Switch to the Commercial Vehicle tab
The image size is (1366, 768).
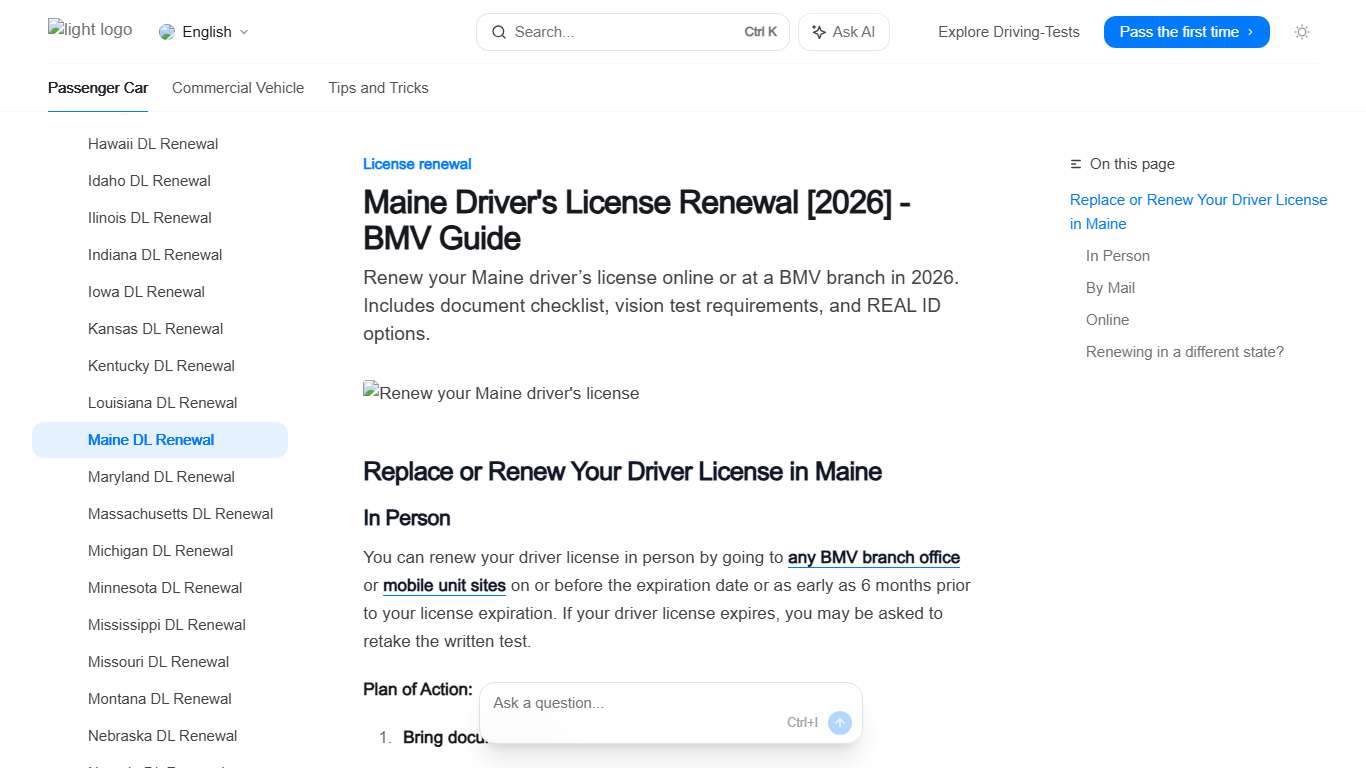pos(238,88)
